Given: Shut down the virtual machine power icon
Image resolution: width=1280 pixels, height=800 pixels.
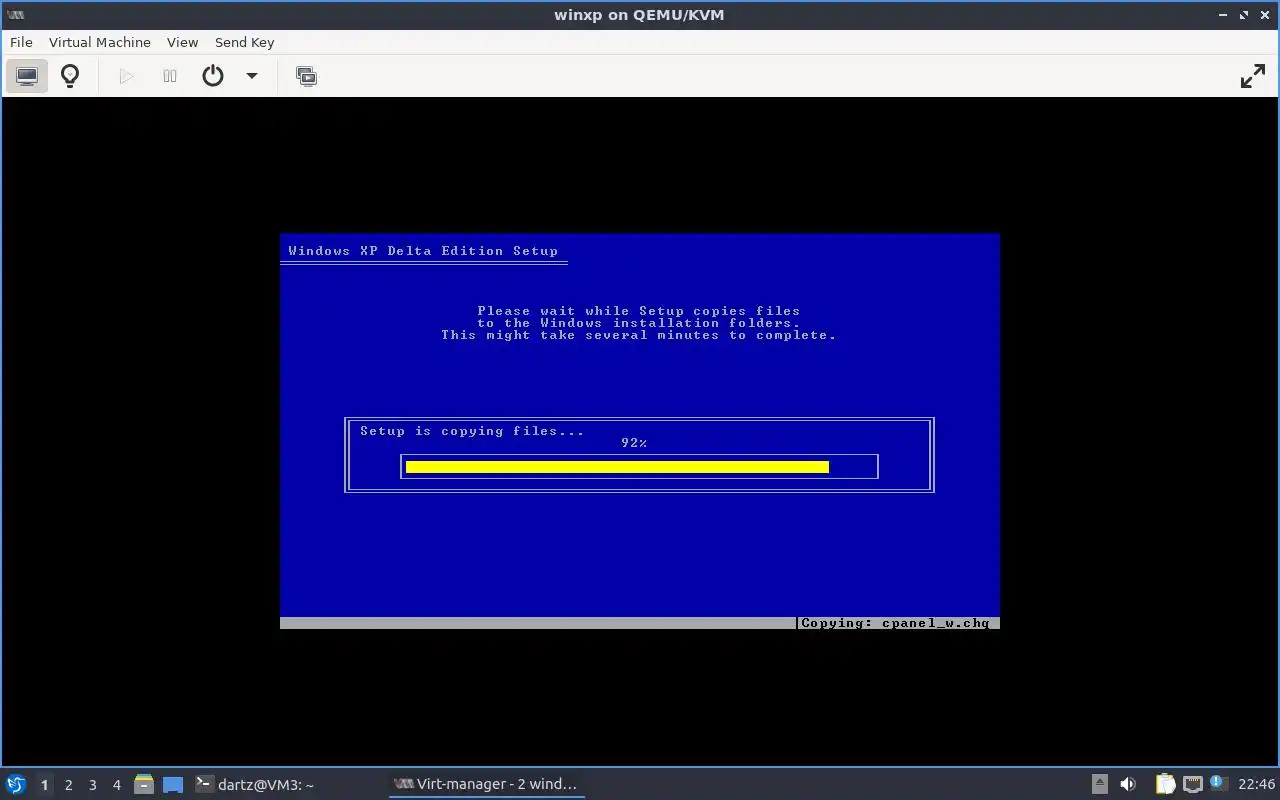Looking at the screenshot, I should (x=213, y=76).
